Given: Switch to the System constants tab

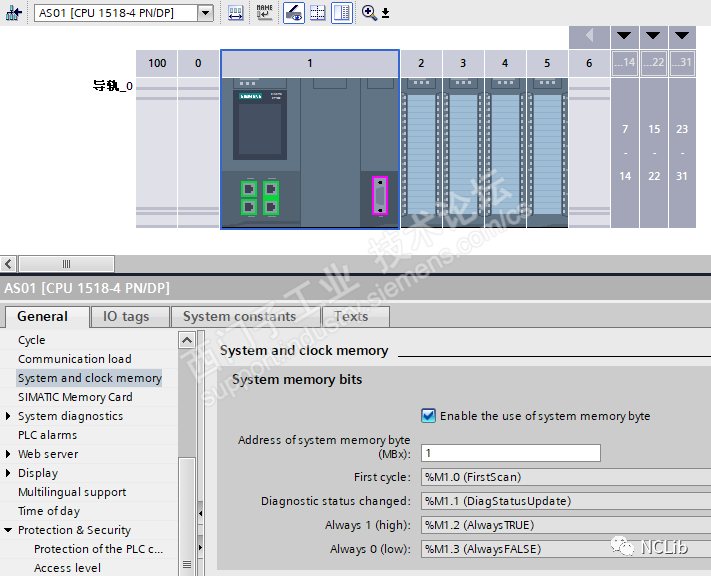Looking at the screenshot, I should pos(239,316).
